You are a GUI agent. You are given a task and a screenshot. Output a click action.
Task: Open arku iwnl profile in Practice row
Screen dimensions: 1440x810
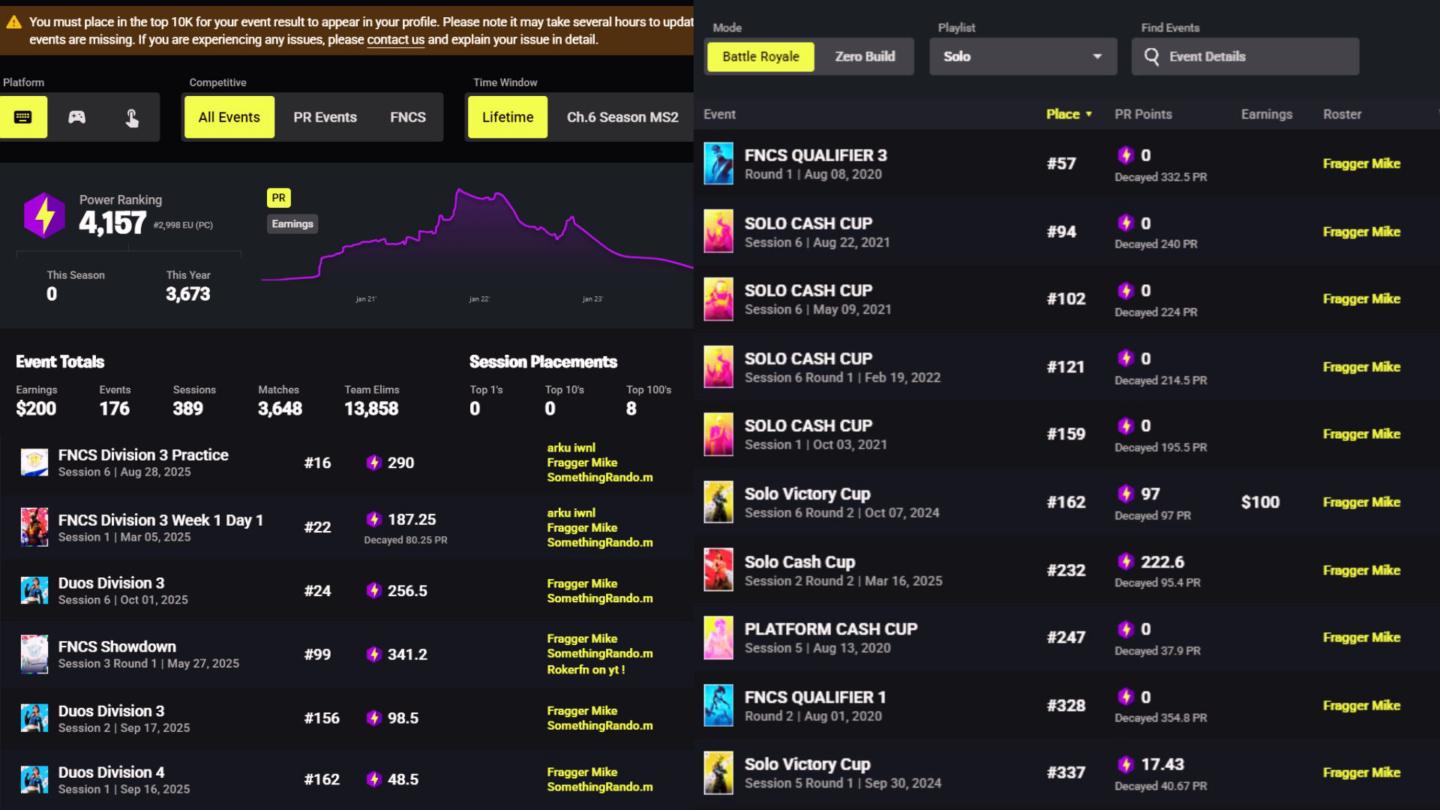click(571, 448)
